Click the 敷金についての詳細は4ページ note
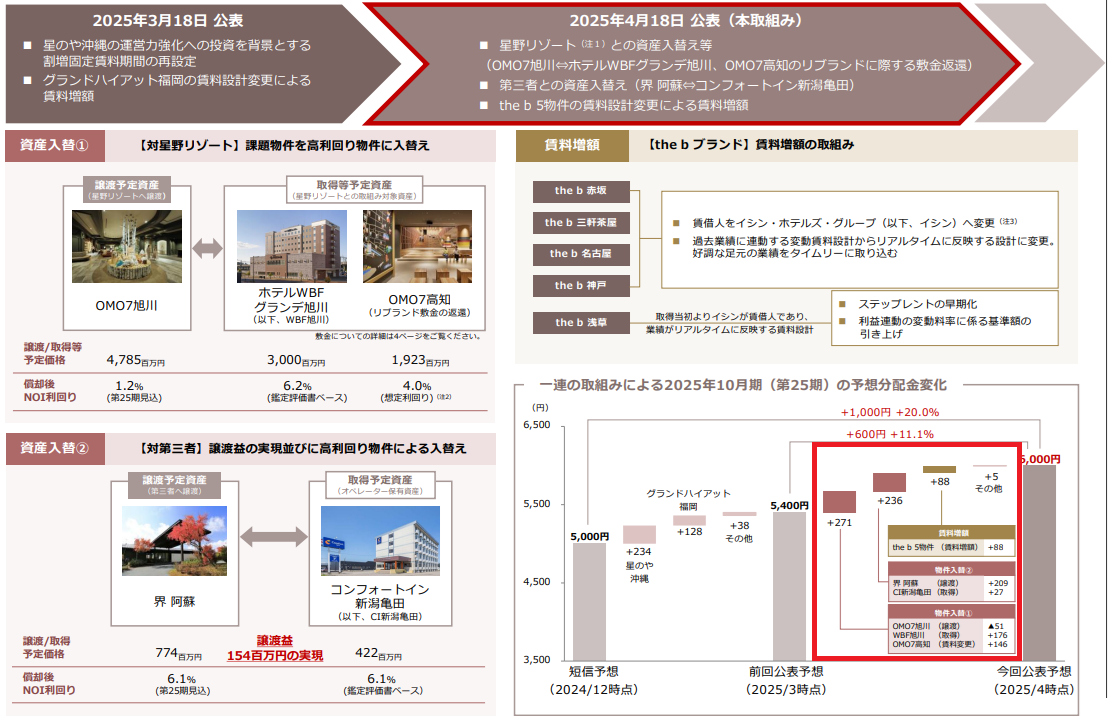 tap(399, 336)
